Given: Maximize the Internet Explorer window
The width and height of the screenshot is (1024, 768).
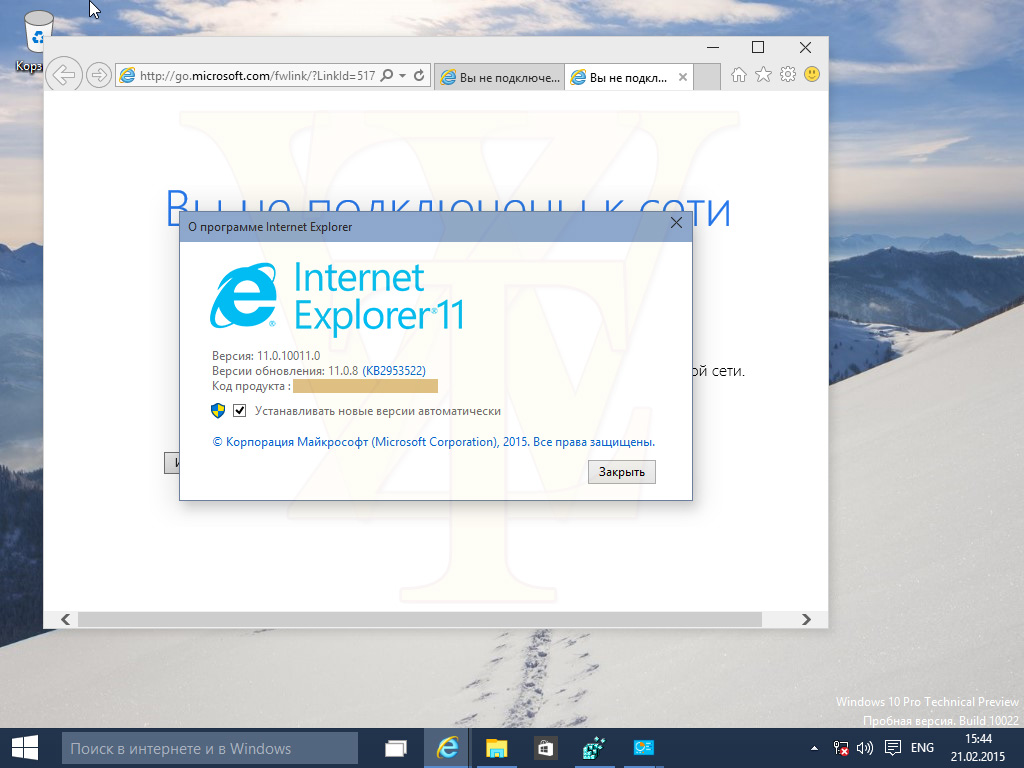Looking at the screenshot, I should pyautogui.click(x=758, y=48).
